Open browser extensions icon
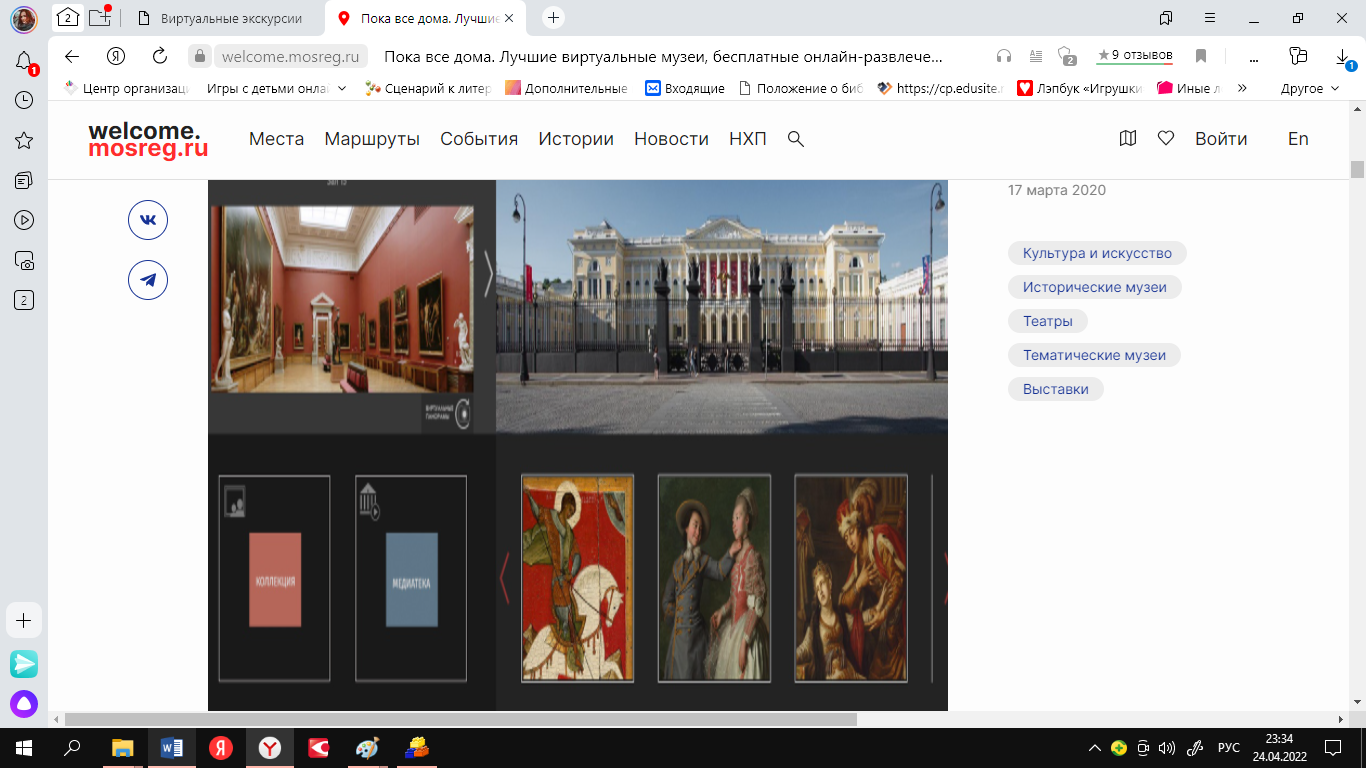This screenshot has height=768, width=1366. pyautogui.click(x=1298, y=56)
